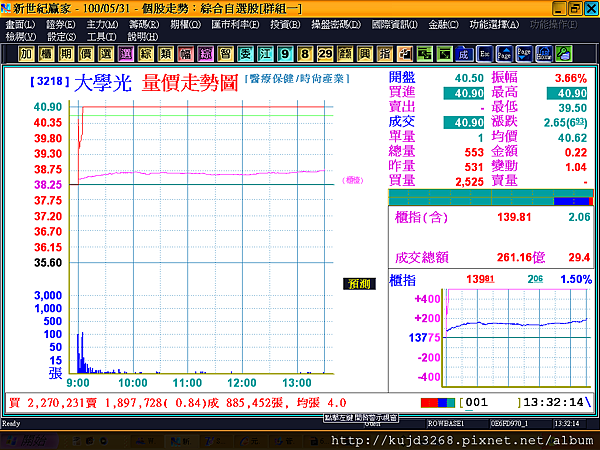The width and height of the screenshot is (600, 450).
Task: Click the magenta 綜 toolbar button
Action: (x=205, y=54)
